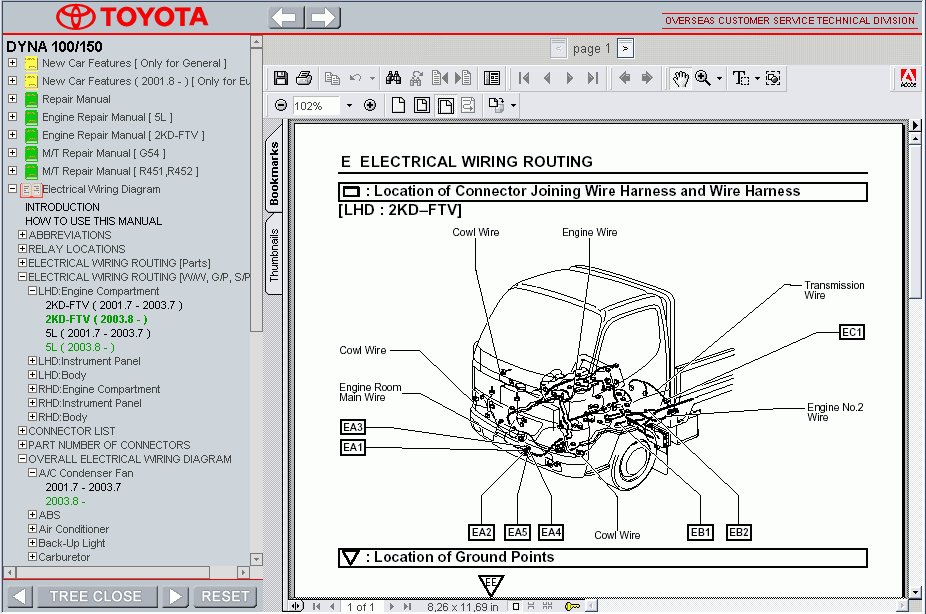
Task: Select the Snapshot tool
Action: 773,78
